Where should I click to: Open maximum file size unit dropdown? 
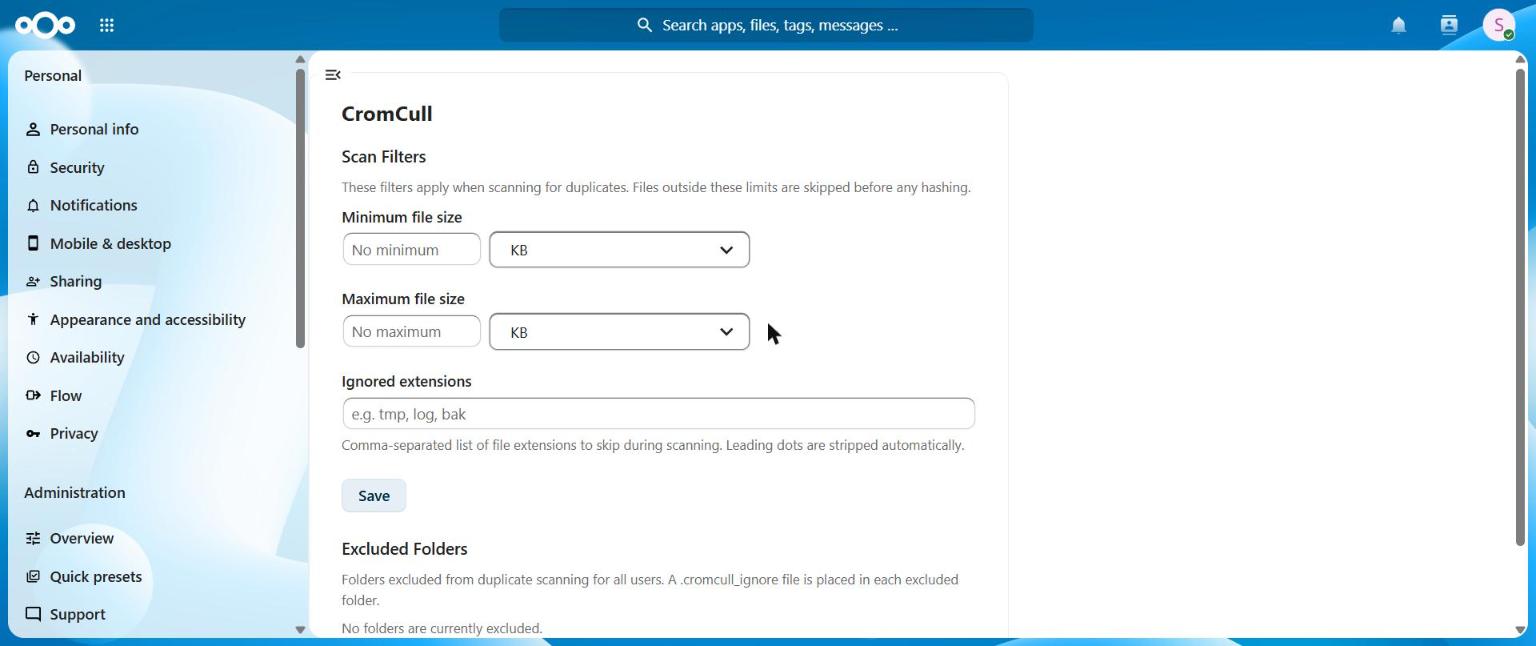tap(619, 332)
